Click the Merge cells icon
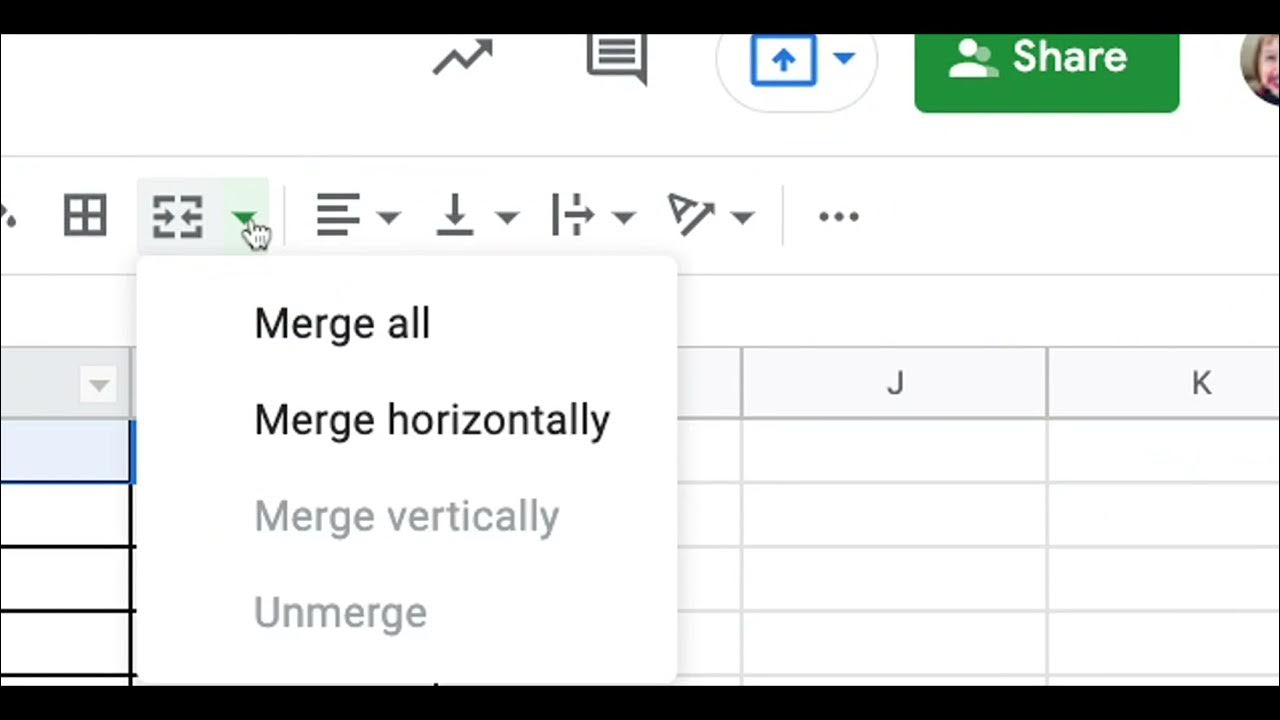Viewport: 1280px width, 720px height. pos(178,216)
